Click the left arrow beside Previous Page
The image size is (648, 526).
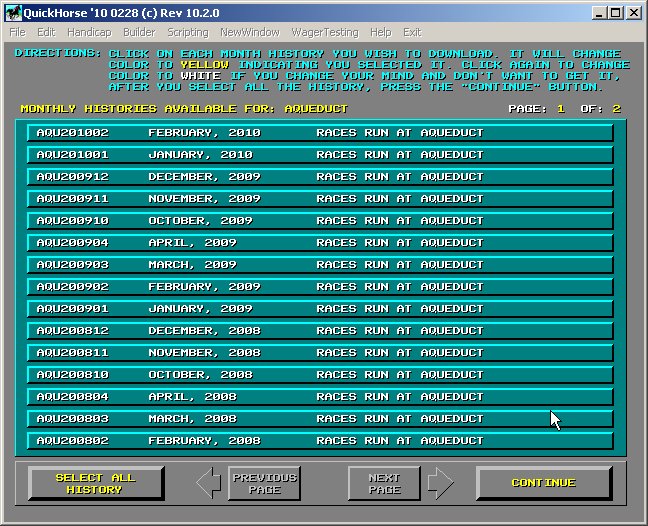(208, 484)
